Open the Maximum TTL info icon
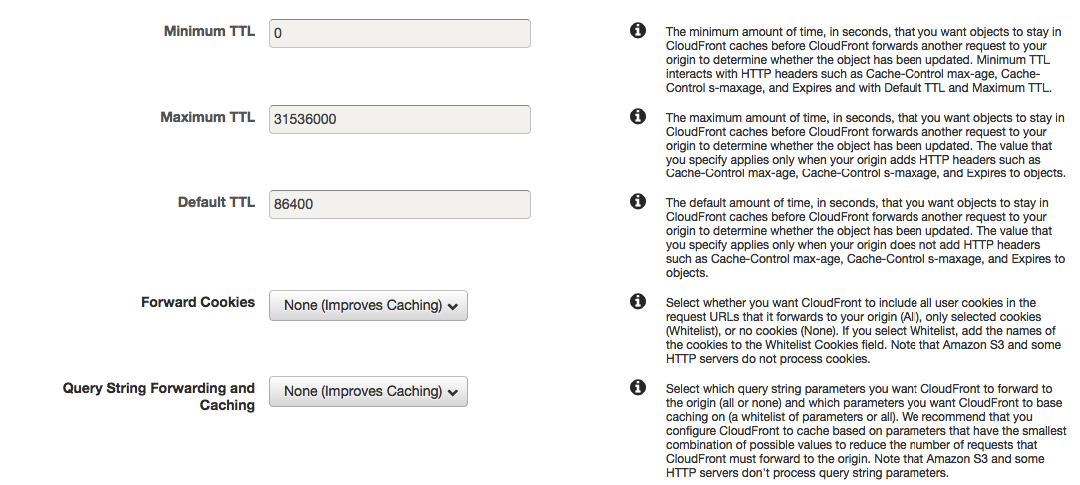Image resolution: width=1080 pixels, height=485 pixels. pos(638,116)
